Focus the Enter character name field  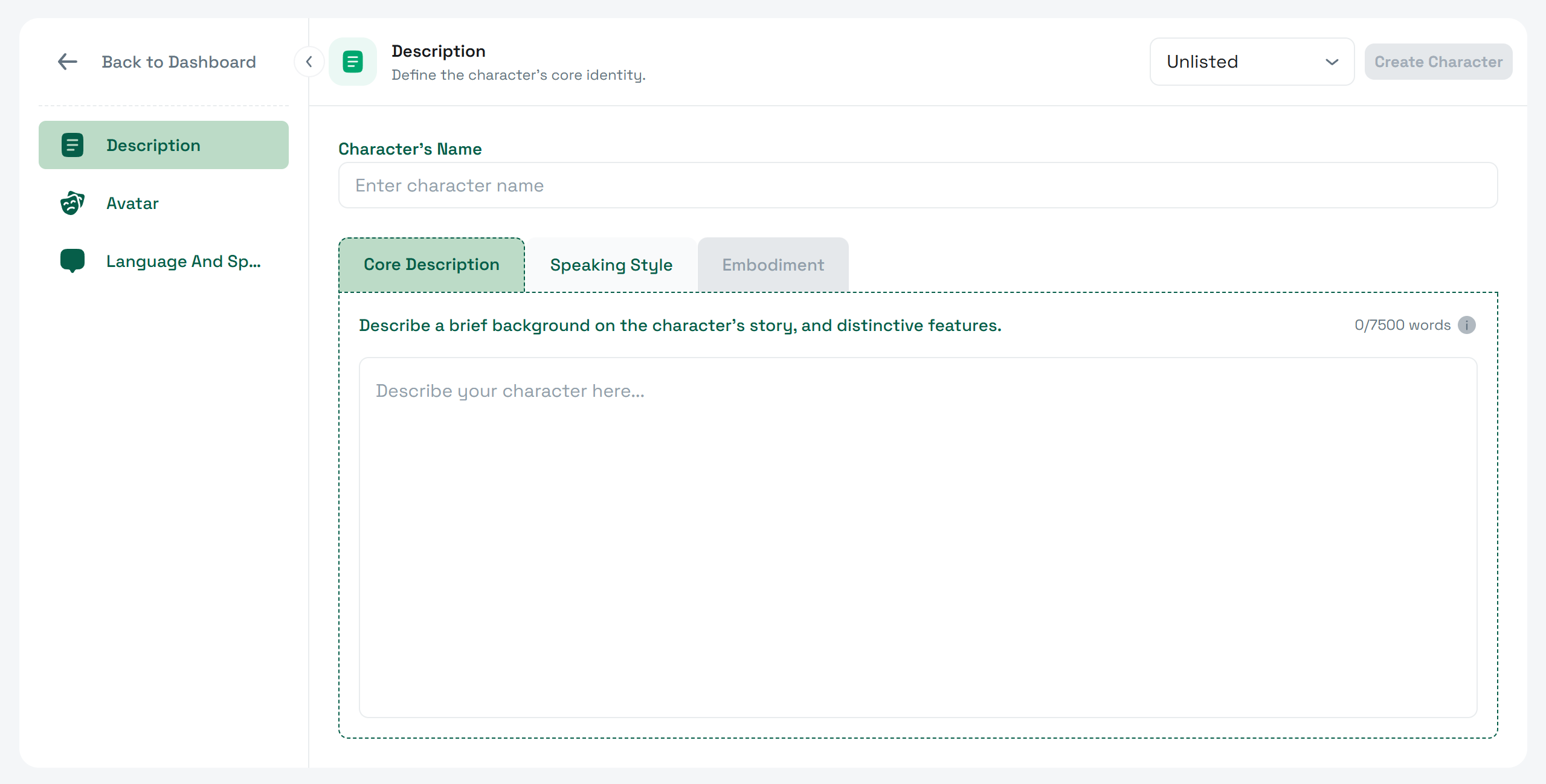coord(918,185)
